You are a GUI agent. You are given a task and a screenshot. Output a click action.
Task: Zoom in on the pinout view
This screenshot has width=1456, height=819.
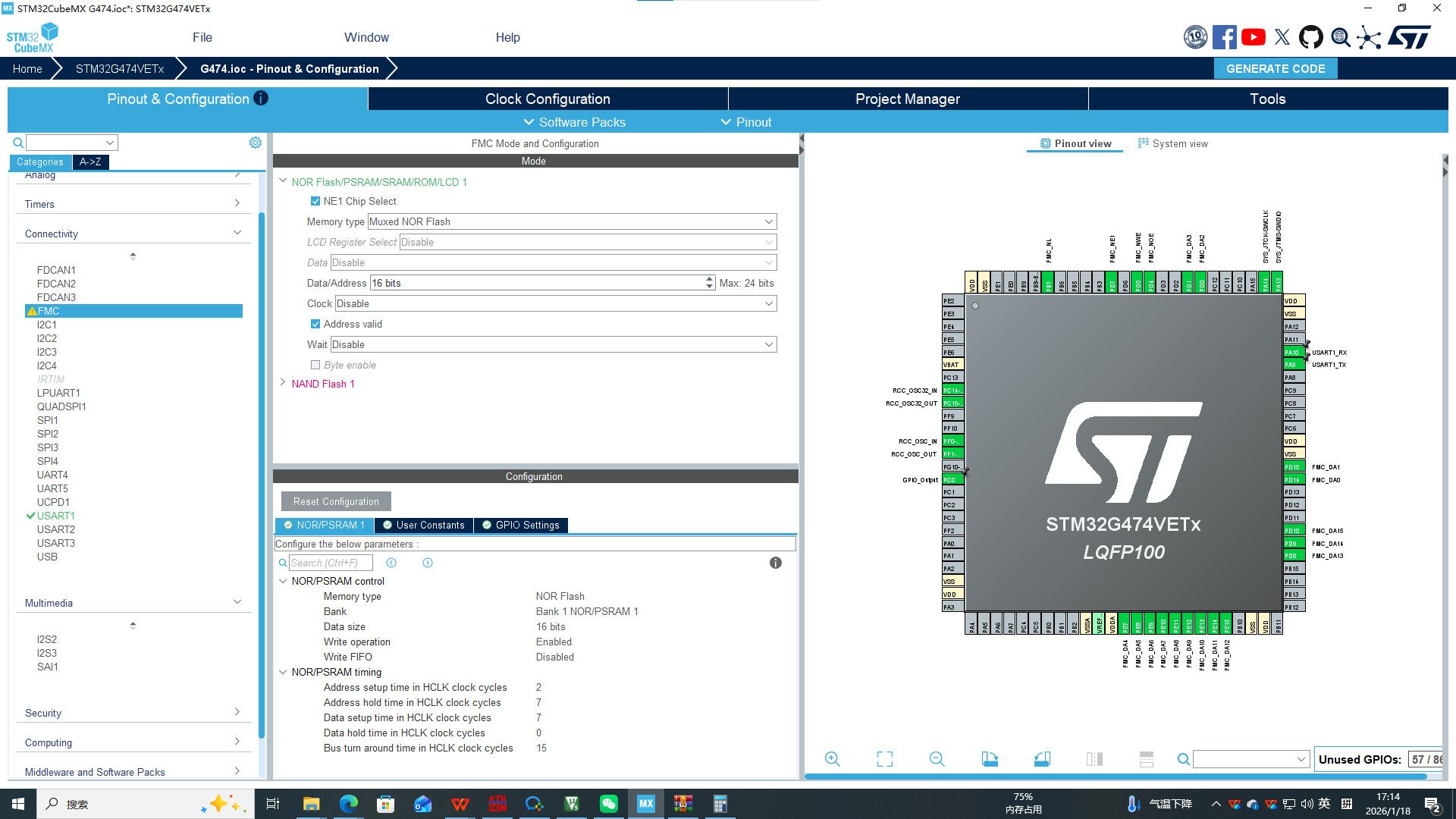[x=832, y=759]
